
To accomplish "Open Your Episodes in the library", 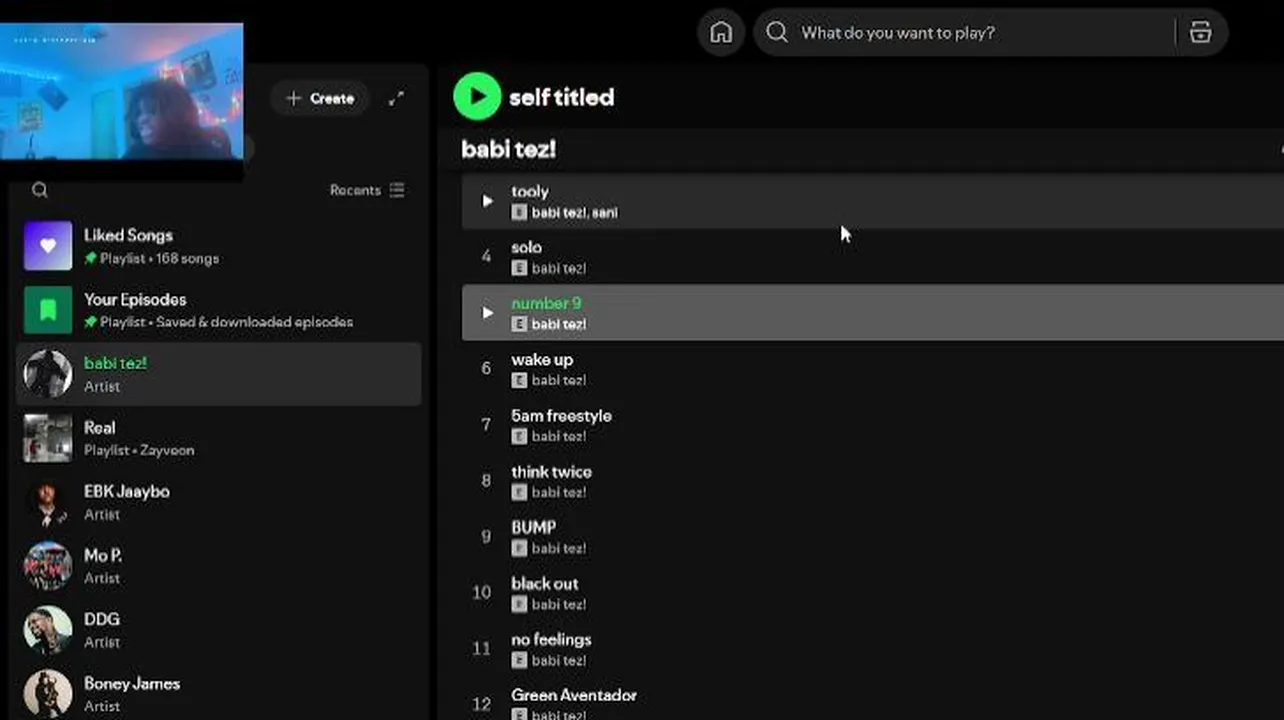I will coord(135,300).
